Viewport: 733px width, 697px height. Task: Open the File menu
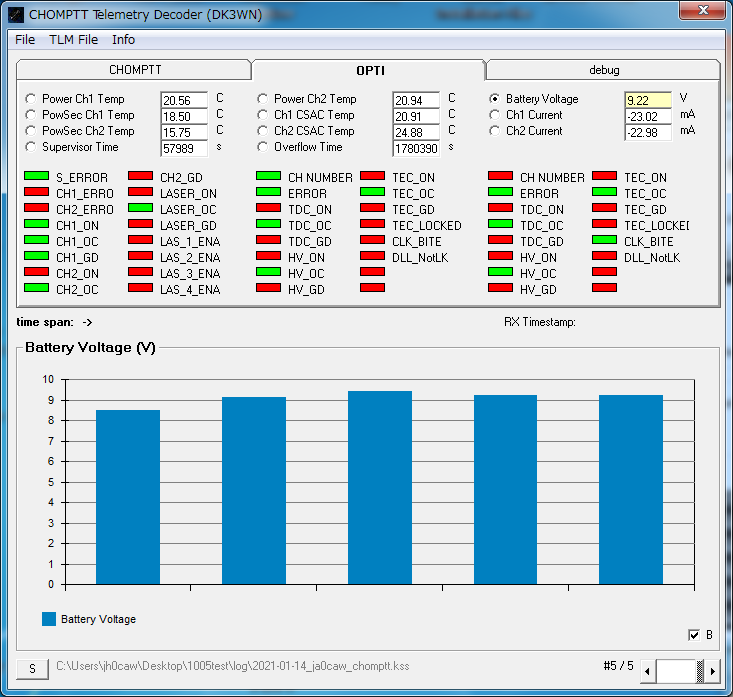click(25, 40)
